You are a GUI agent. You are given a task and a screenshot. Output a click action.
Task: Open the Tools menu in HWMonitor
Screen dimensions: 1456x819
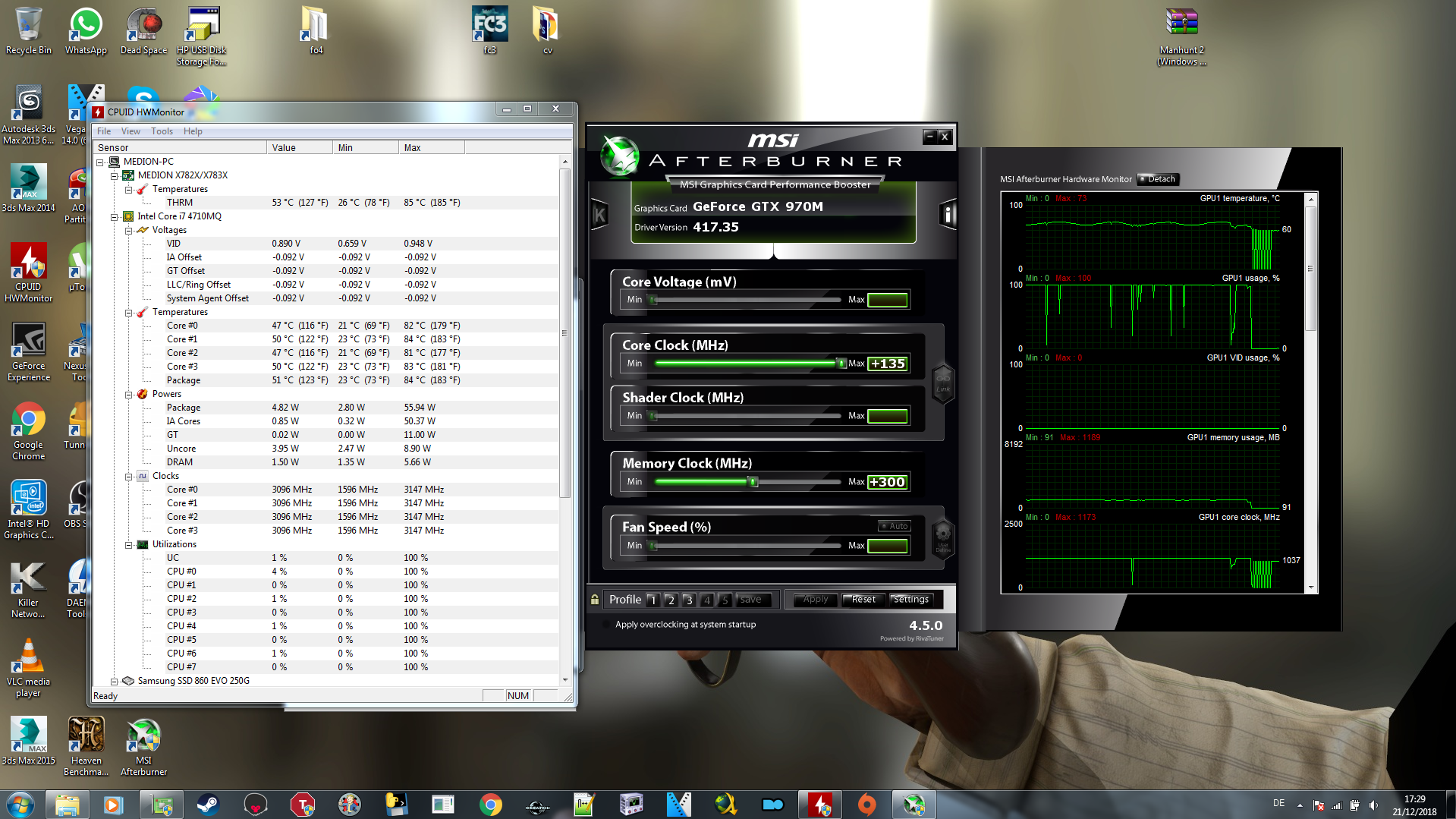point(162,131)
